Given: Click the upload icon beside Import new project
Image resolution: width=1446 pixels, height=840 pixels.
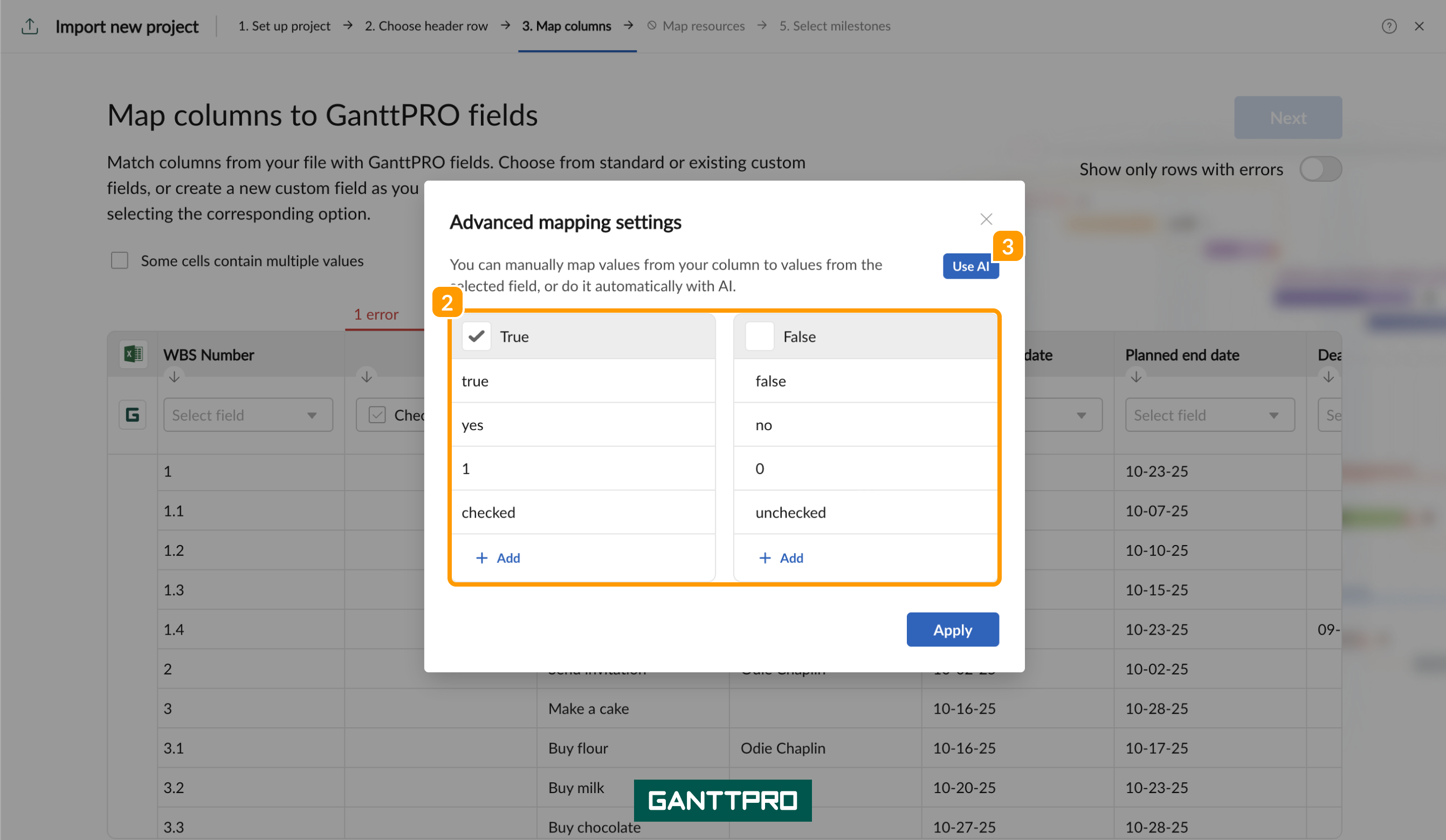Looking at the screenshot, I should pyautogui.click(x=30, y=26).
